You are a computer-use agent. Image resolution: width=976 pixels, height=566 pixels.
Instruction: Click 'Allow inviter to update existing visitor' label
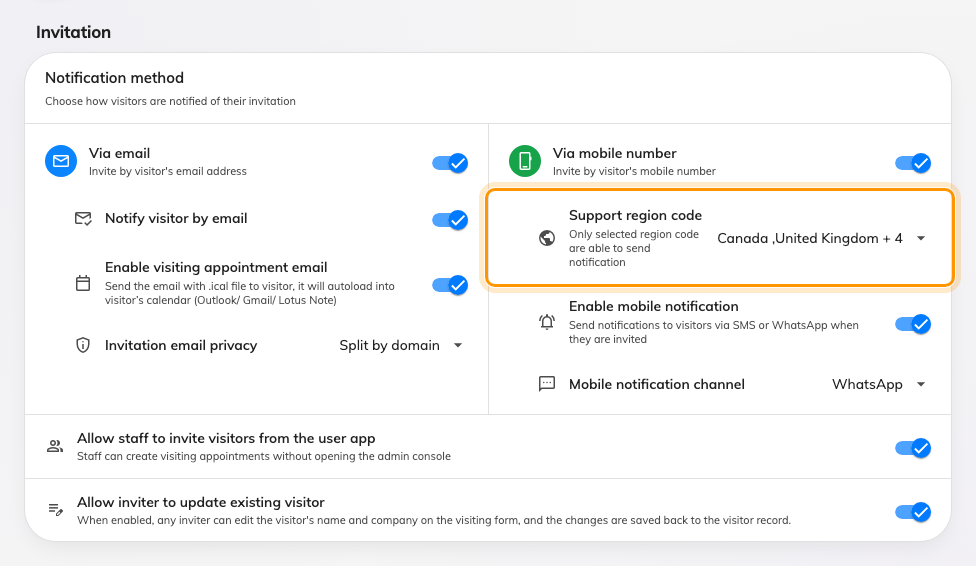point(201,502)
